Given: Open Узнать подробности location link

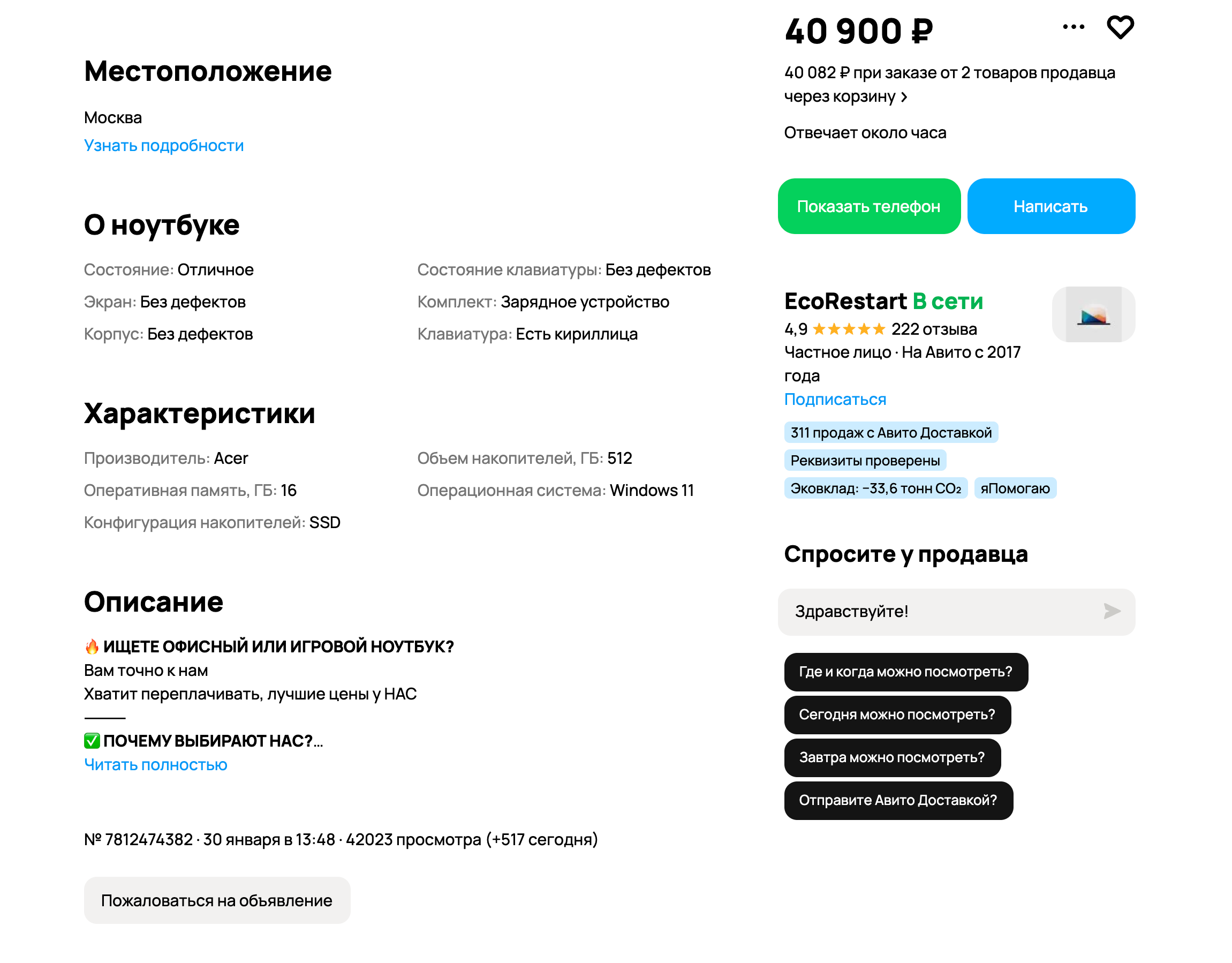Looking at the screenshot, I should (x=164, y=146).
